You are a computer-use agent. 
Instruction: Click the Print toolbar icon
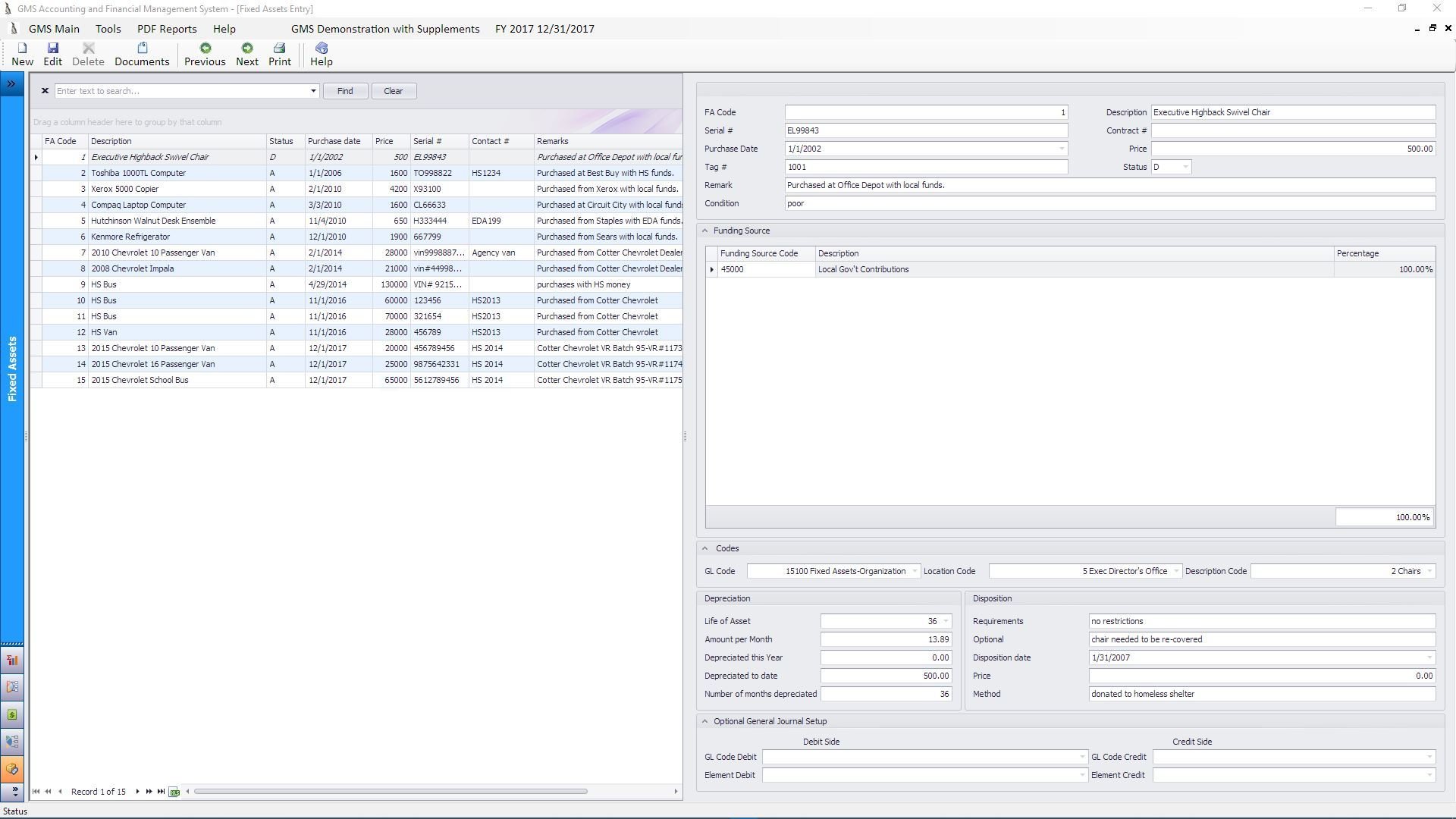pyautogui.click(x=279, y=54)
